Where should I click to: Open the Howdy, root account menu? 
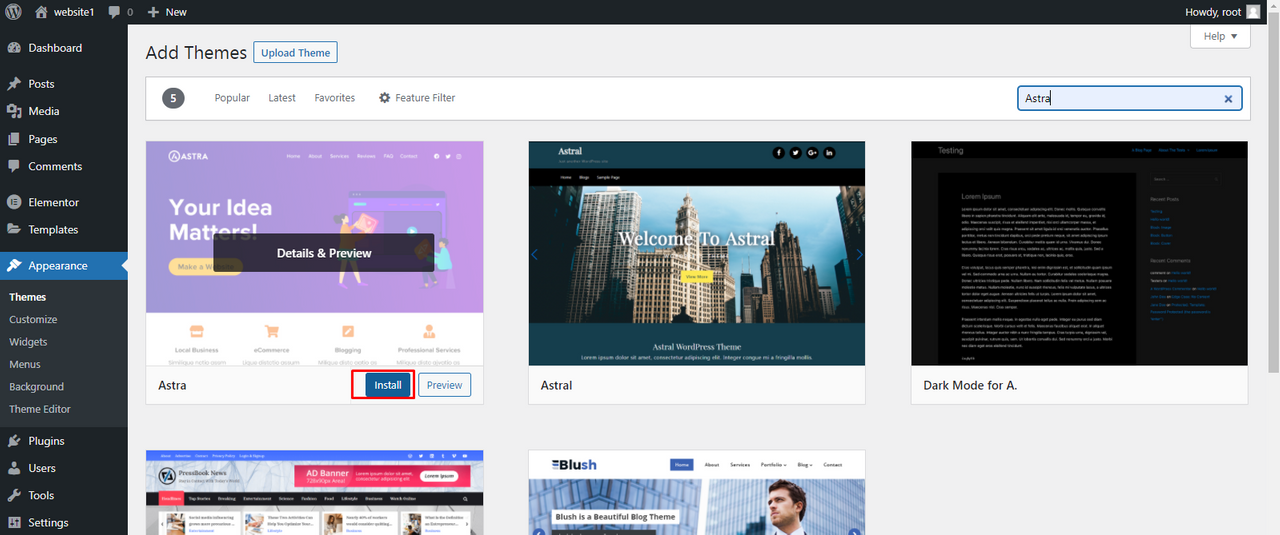(1222, 12)
